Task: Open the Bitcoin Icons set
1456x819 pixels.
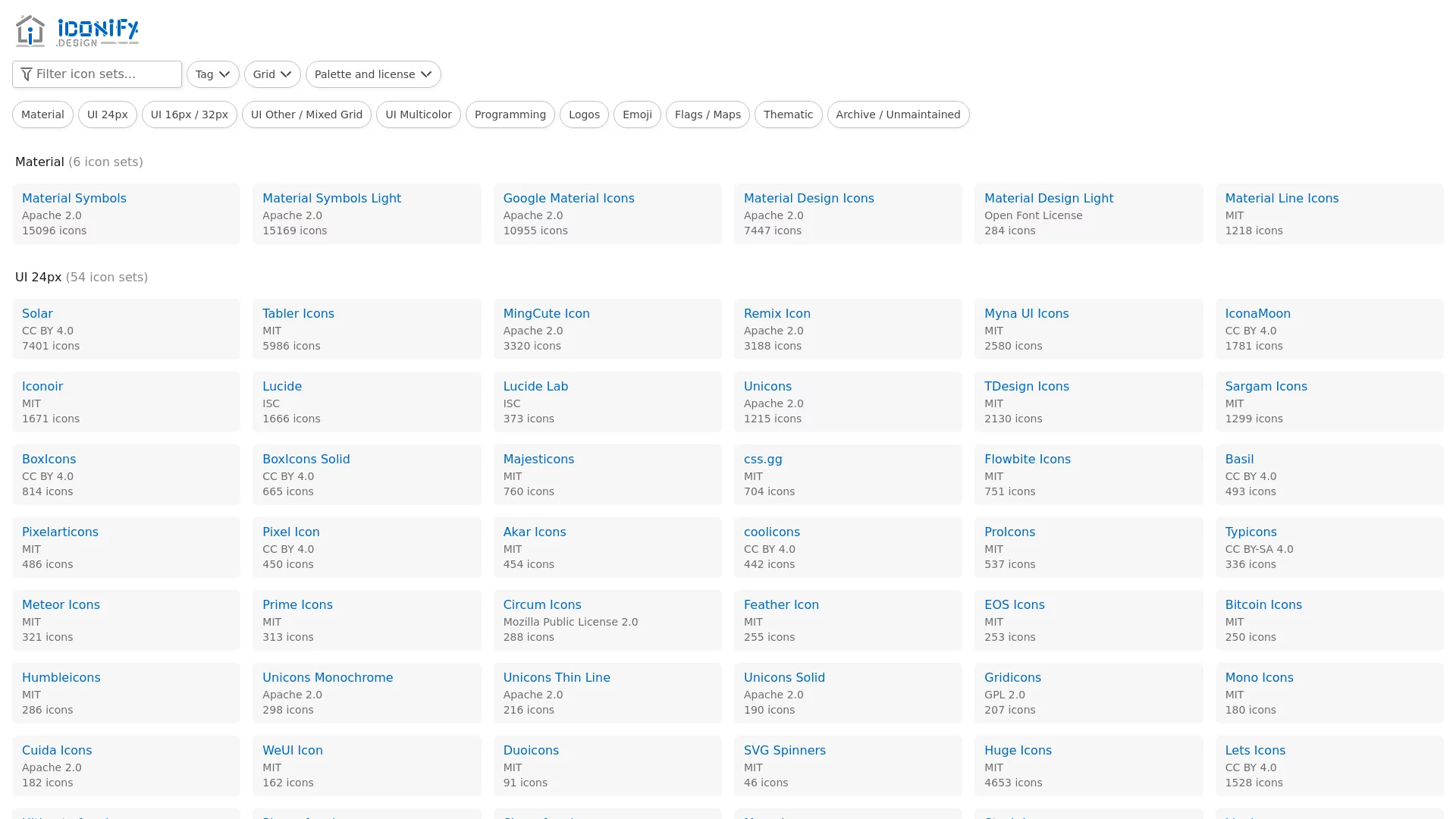Action: pos(1263,605)
